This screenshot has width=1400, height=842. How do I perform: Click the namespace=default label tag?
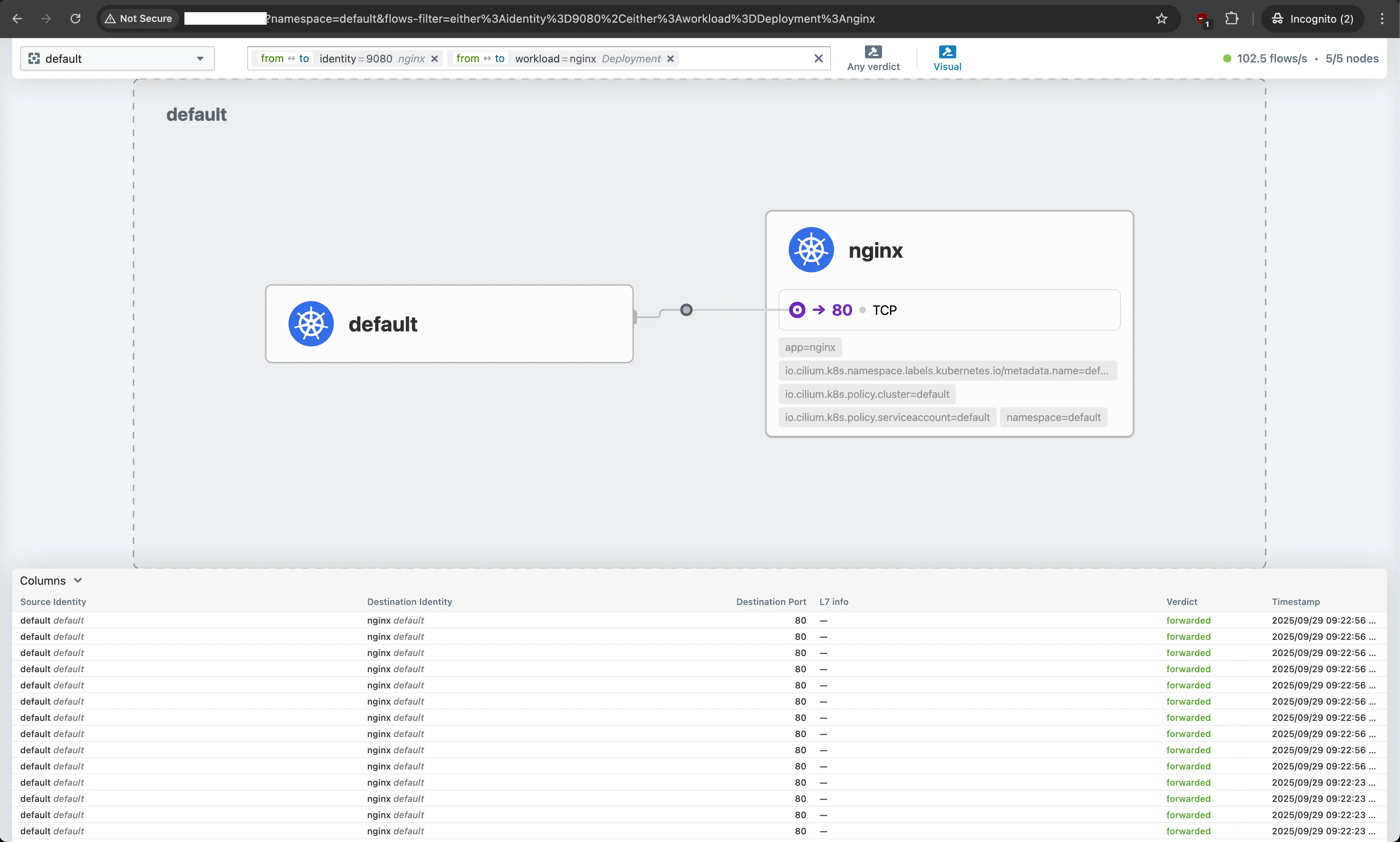tap(1053, 418)
